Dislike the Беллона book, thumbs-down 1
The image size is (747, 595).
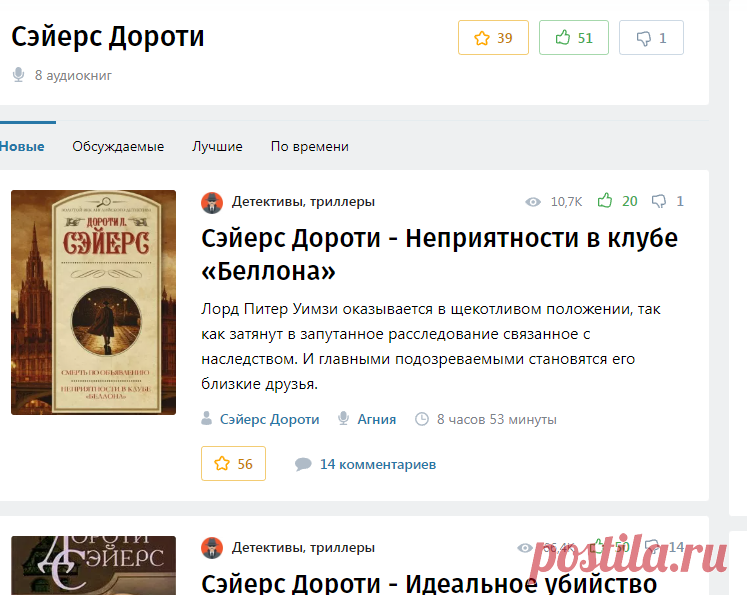click(667, 201)
